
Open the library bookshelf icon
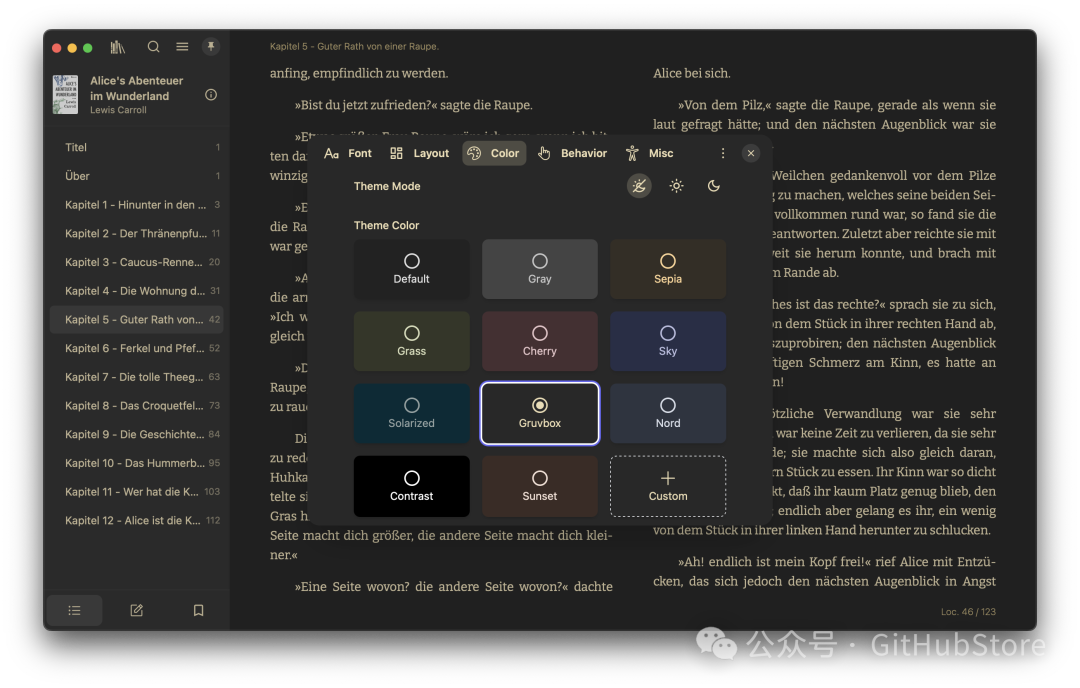tap(118, 47)
